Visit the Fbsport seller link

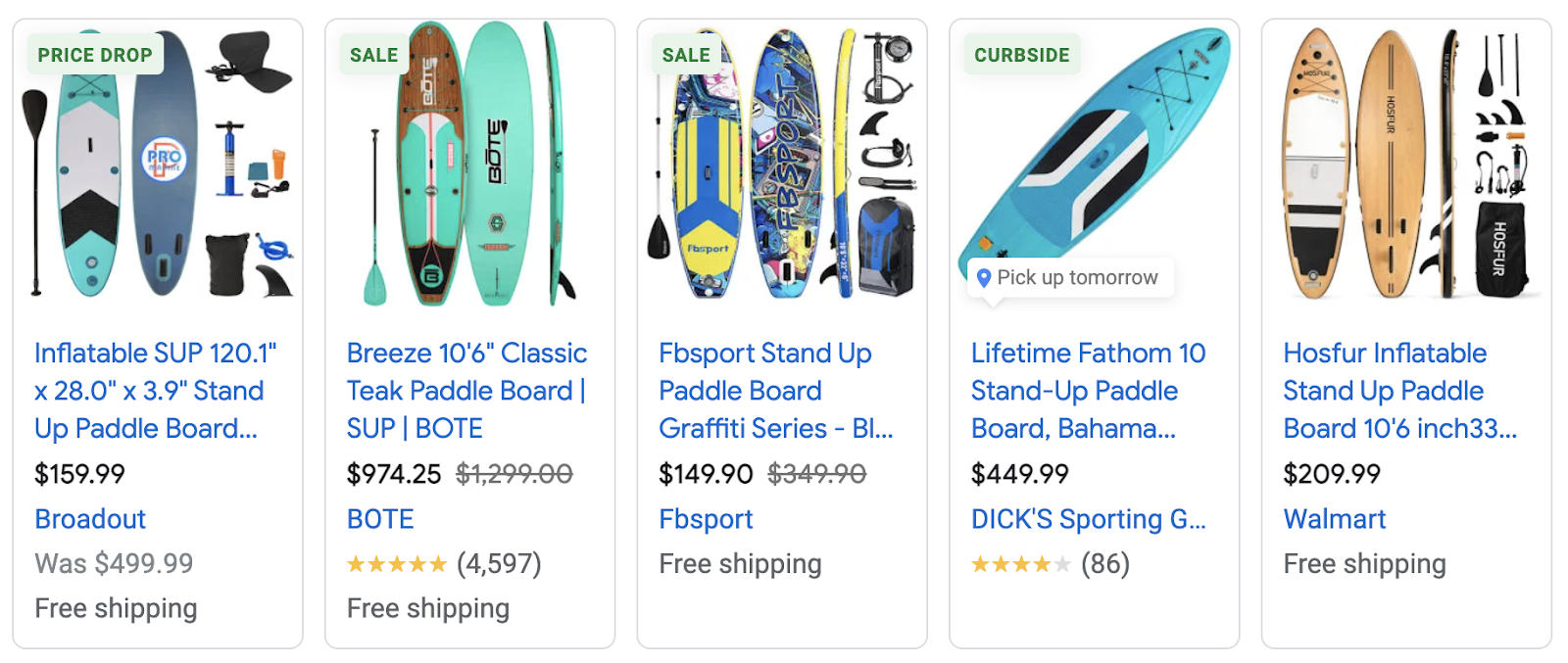pos(706,519)
